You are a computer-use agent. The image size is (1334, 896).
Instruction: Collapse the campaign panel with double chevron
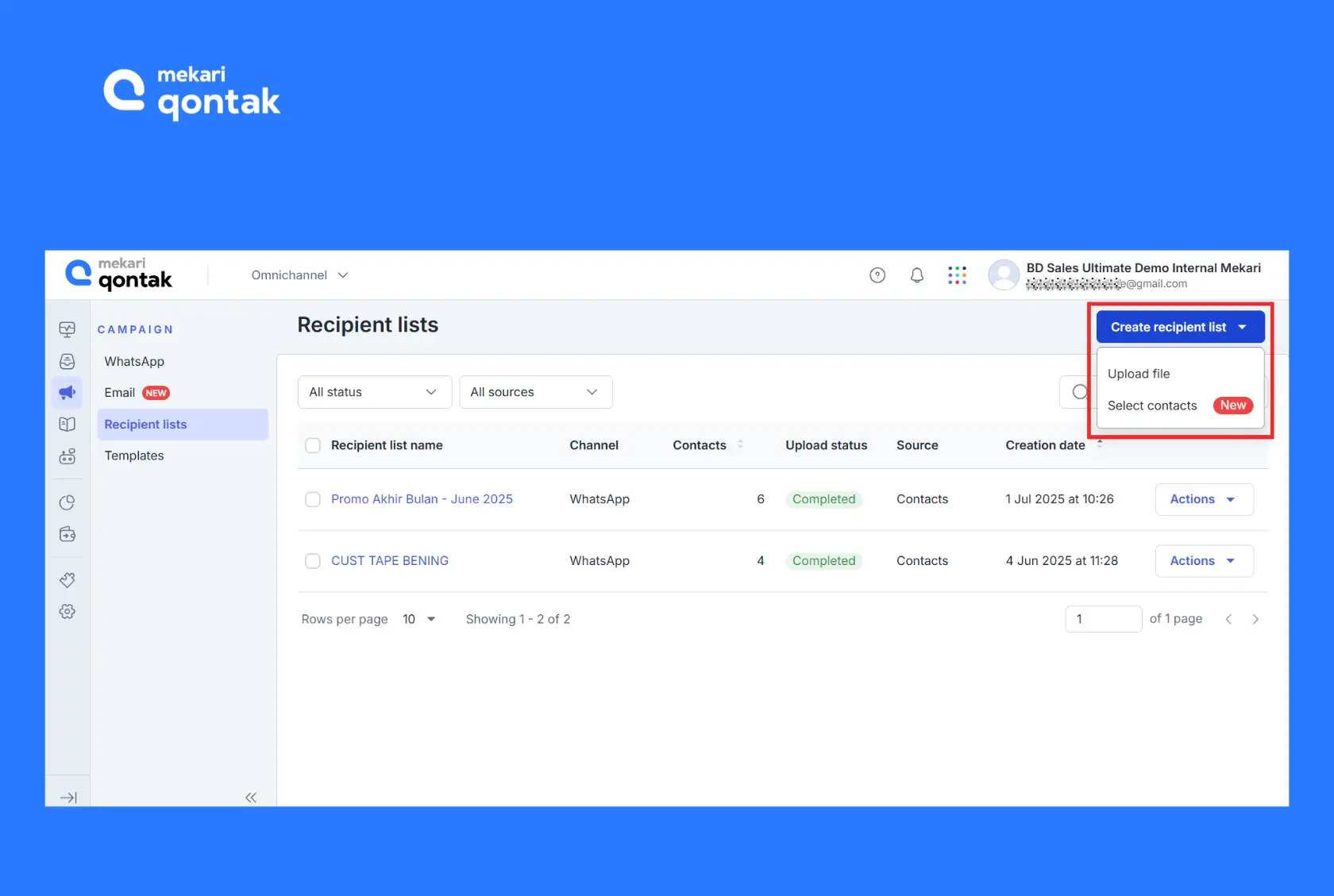tap(251, 798)
